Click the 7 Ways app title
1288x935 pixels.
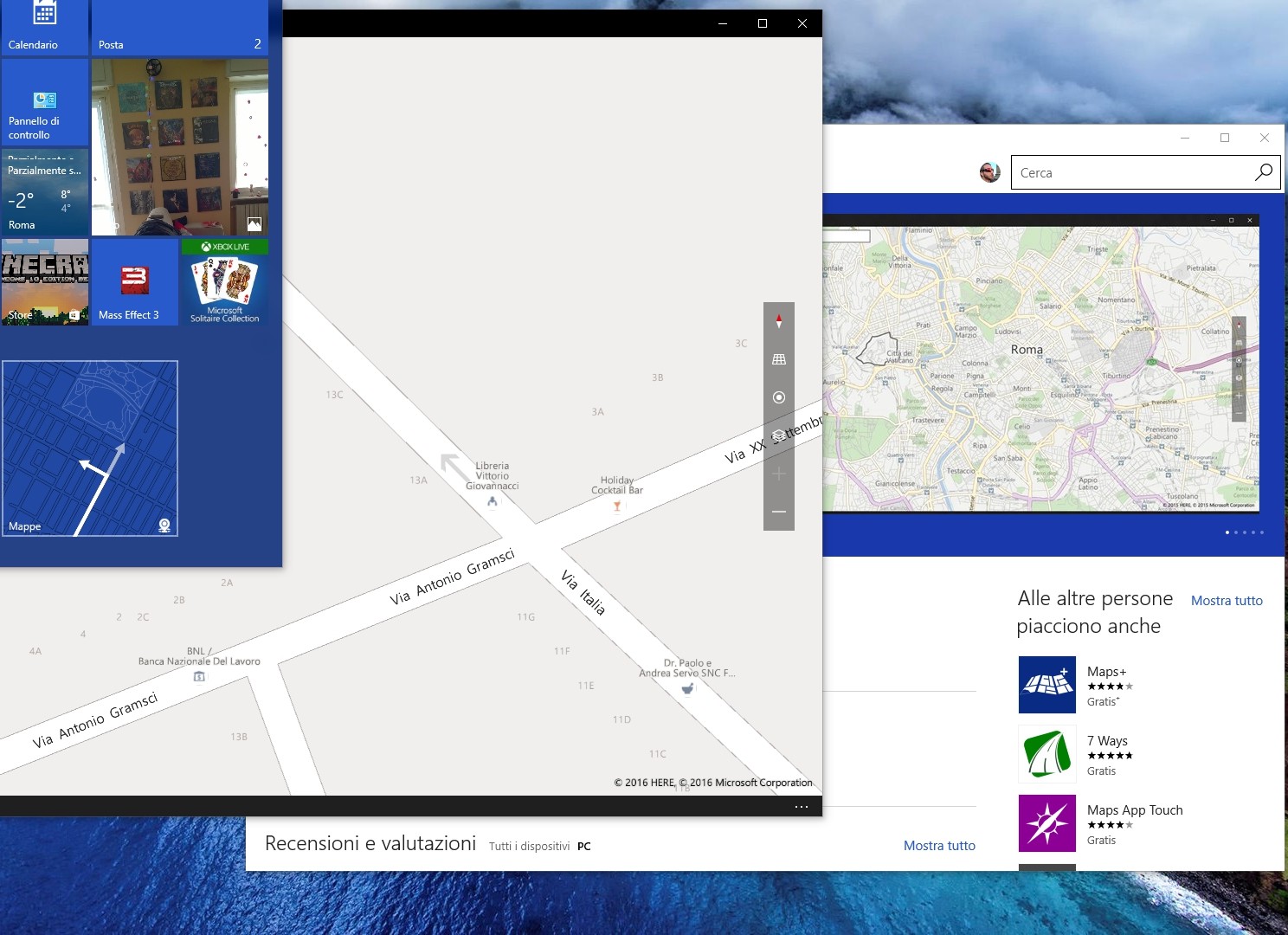[1107, 741]
